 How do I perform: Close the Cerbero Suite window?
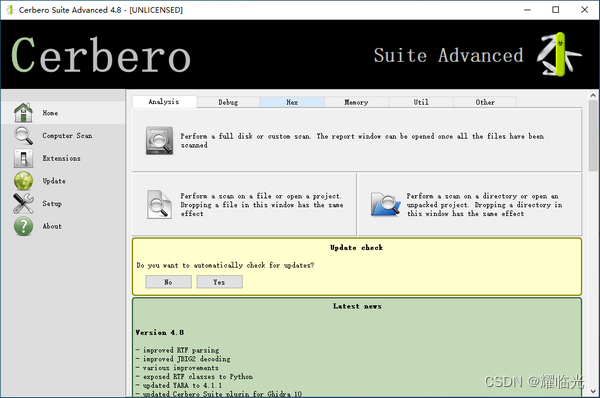click(x=585, y=10)
